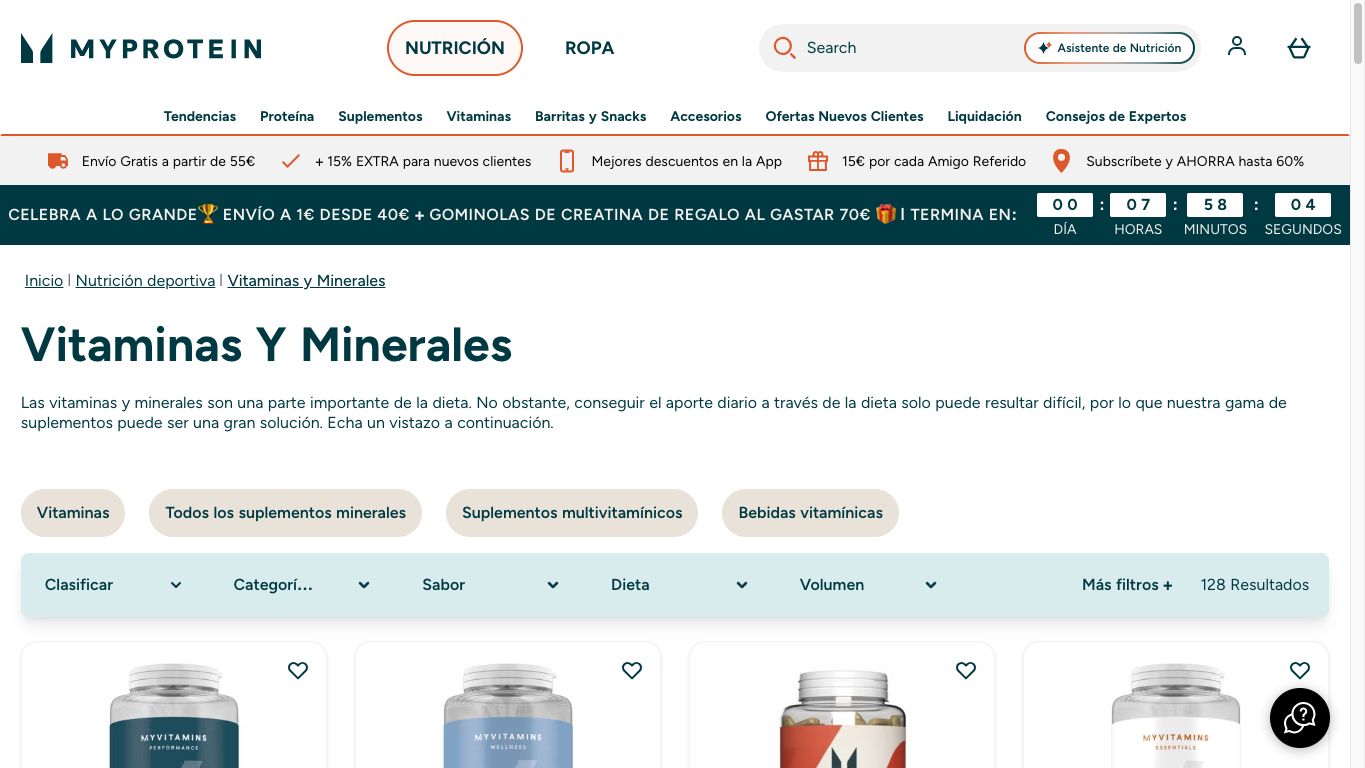Open Myvitamins Performance product image
1365x768 pixels.
click(x=174, y=715)
